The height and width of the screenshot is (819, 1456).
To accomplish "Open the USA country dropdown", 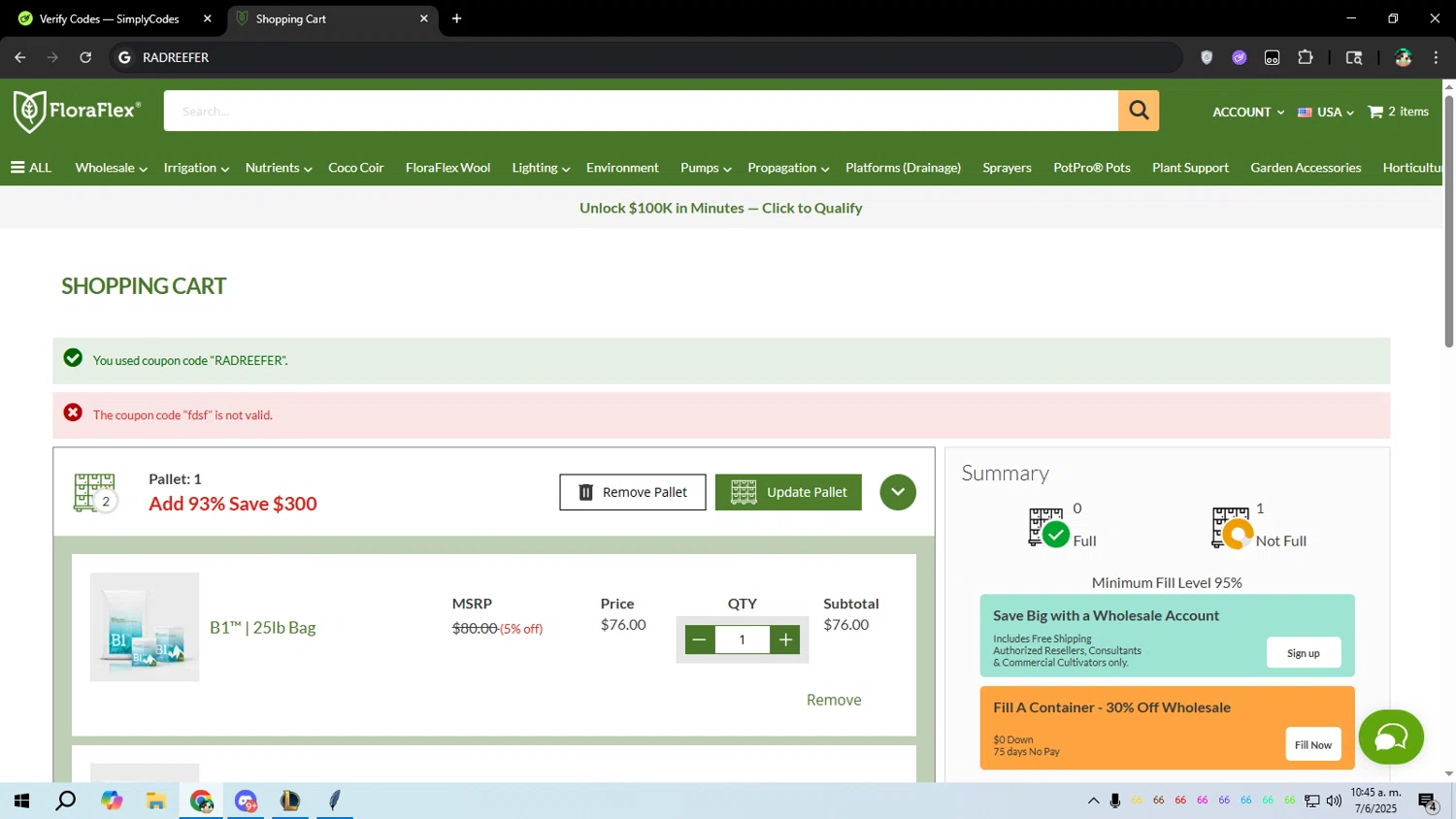I will (1326, 112).
